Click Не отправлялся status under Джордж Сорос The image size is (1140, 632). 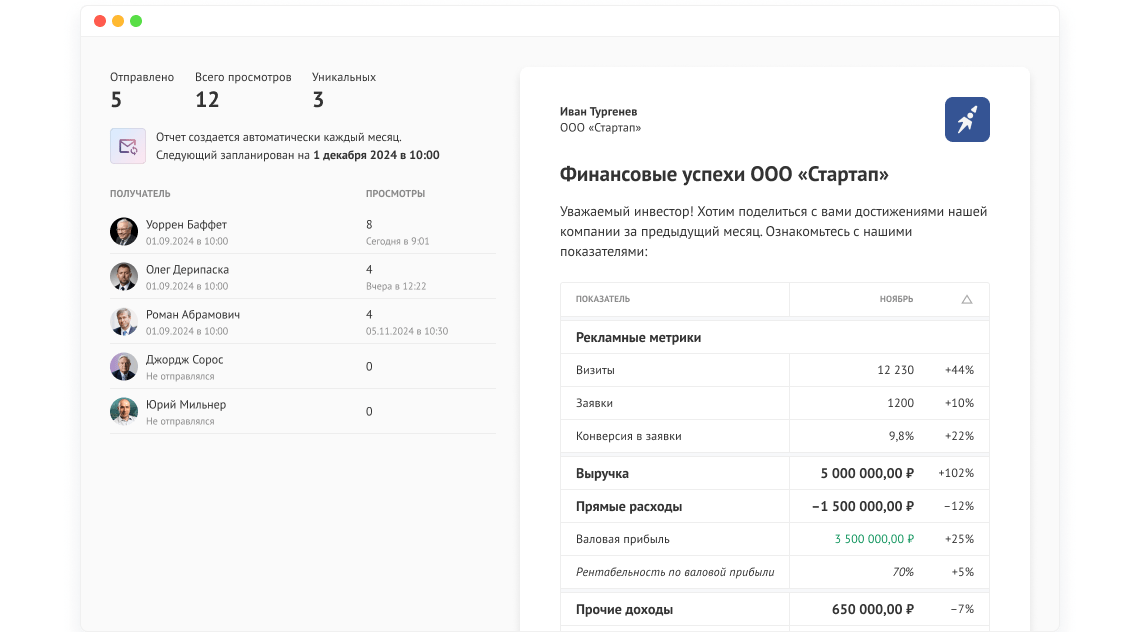coord(180,377)
